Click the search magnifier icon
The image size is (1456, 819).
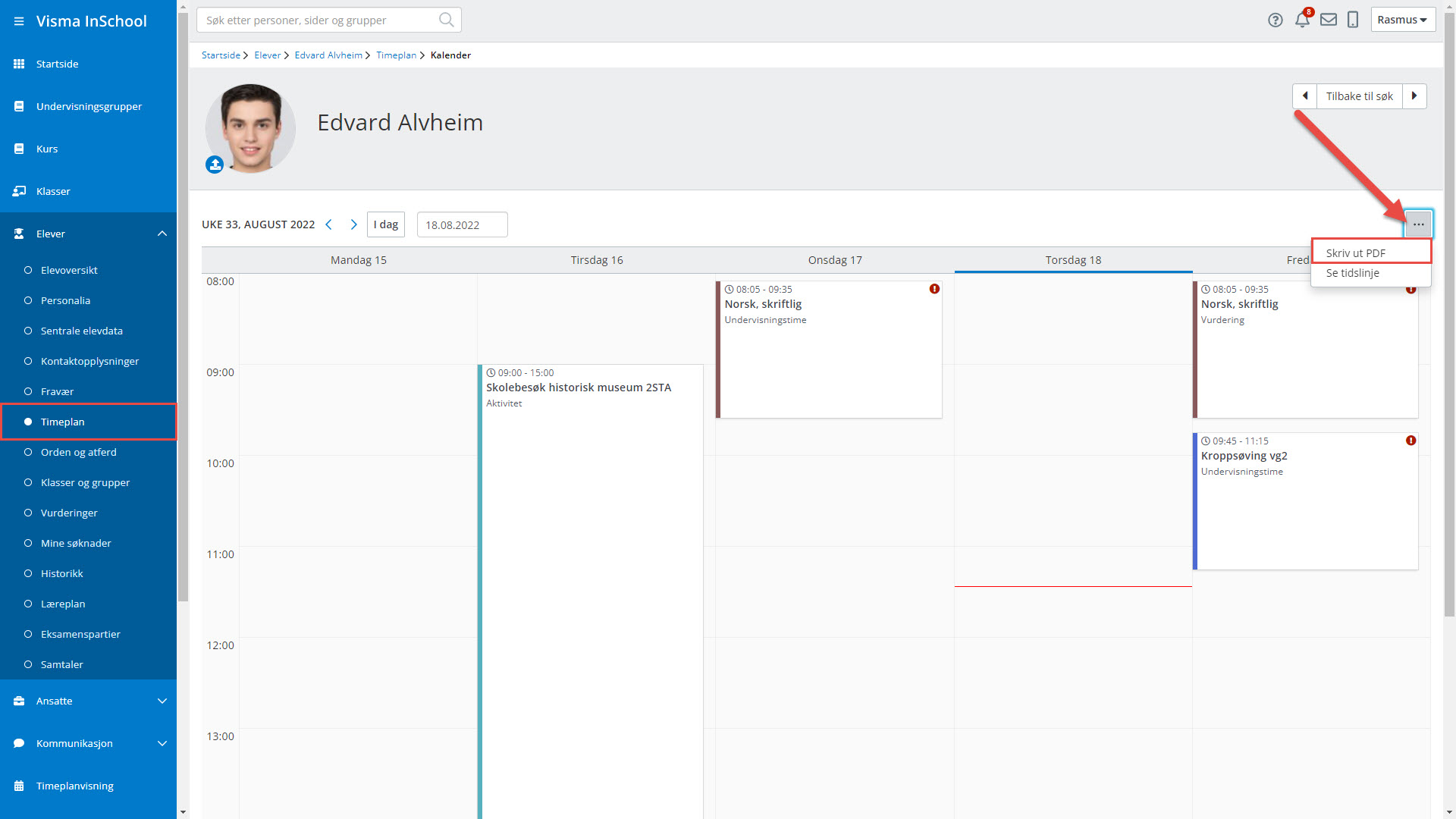[x=447, y=20]
